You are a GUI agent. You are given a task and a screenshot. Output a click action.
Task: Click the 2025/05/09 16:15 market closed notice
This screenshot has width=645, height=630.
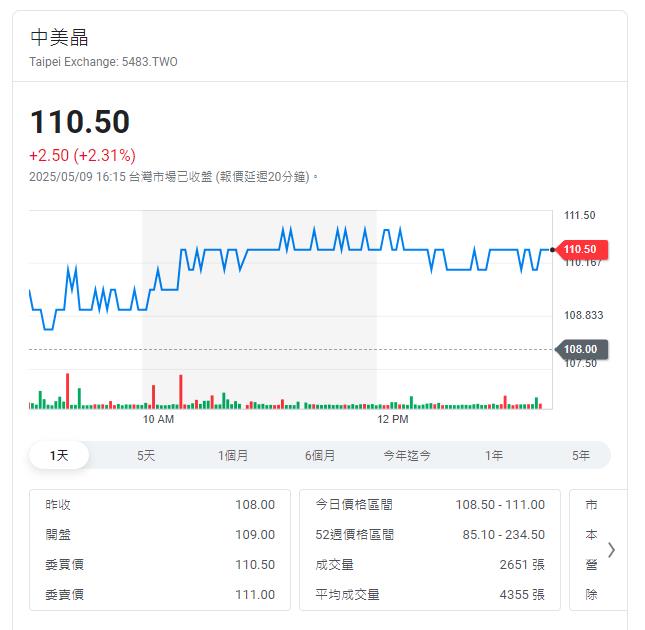coord(173,177)
